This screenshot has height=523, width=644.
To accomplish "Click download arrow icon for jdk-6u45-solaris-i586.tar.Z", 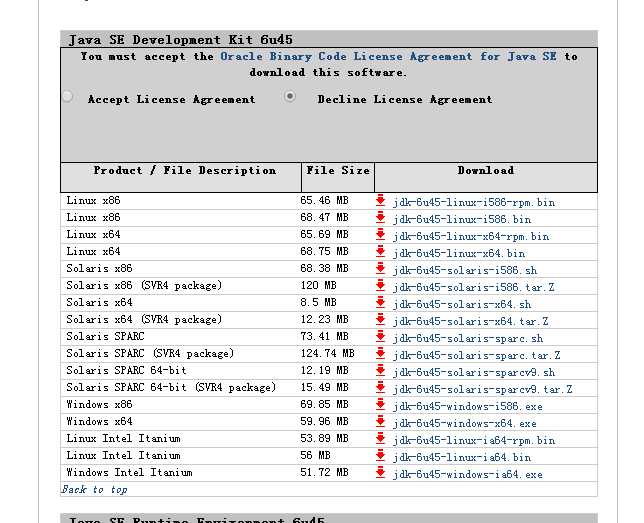I will pos(380,285).
